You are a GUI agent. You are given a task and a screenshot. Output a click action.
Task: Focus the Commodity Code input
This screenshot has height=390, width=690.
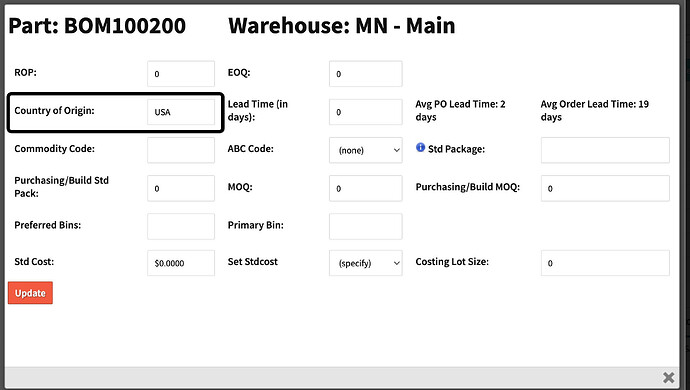[x=181, y=150]
